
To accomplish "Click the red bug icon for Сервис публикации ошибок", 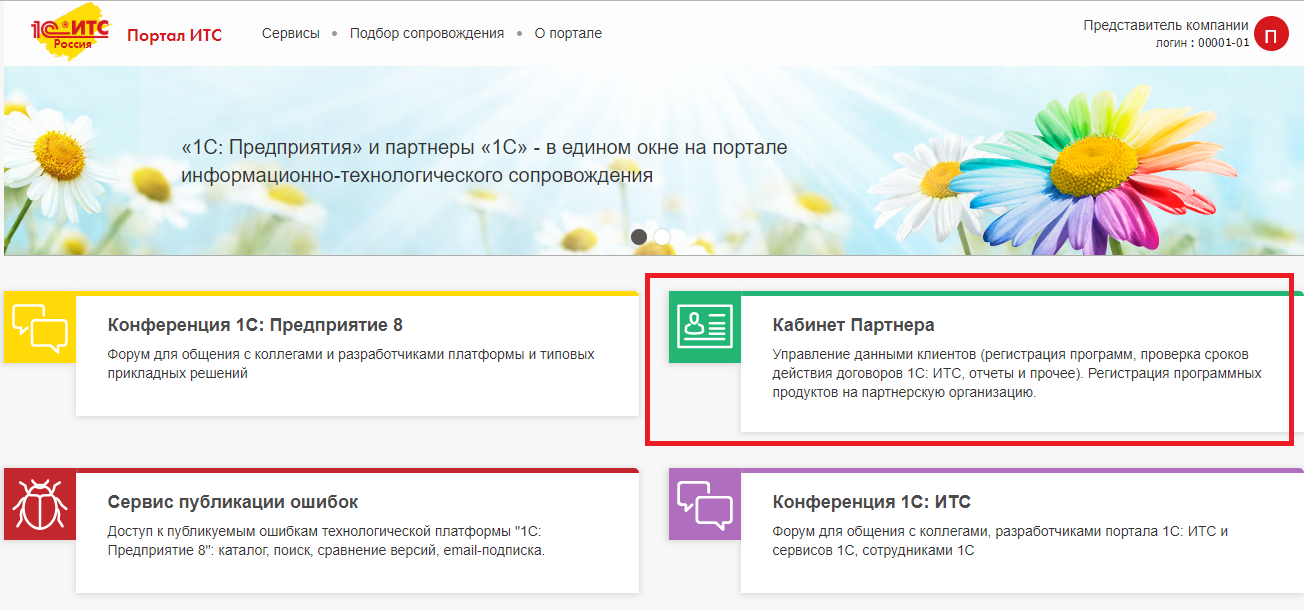I will [x=40, y=504].
